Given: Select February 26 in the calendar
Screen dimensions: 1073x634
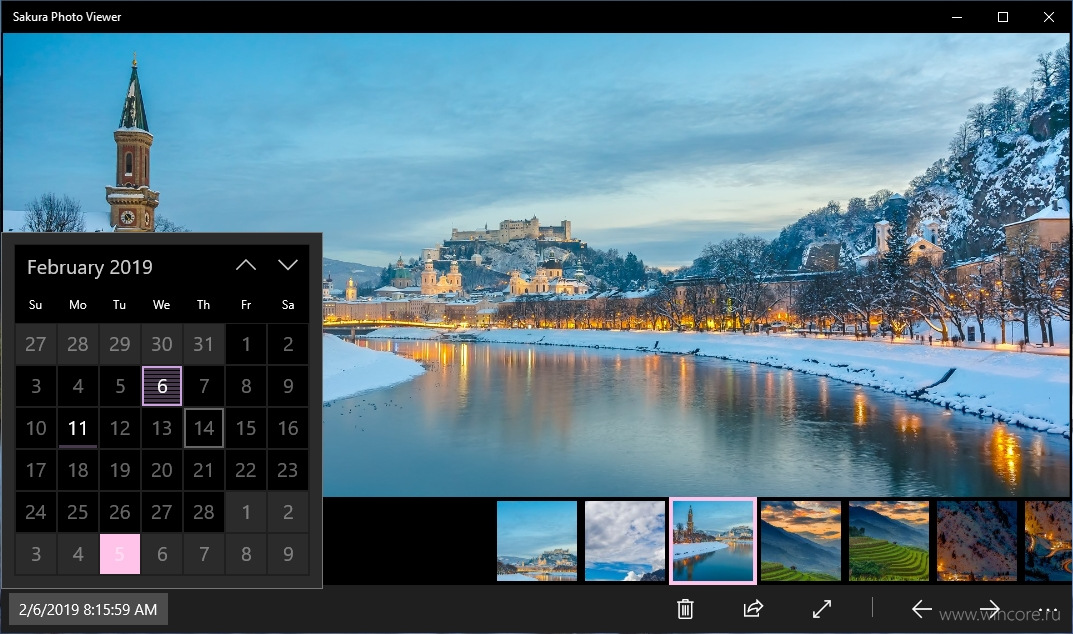Looking at the screenshot, I should click(x=120, y=512).
